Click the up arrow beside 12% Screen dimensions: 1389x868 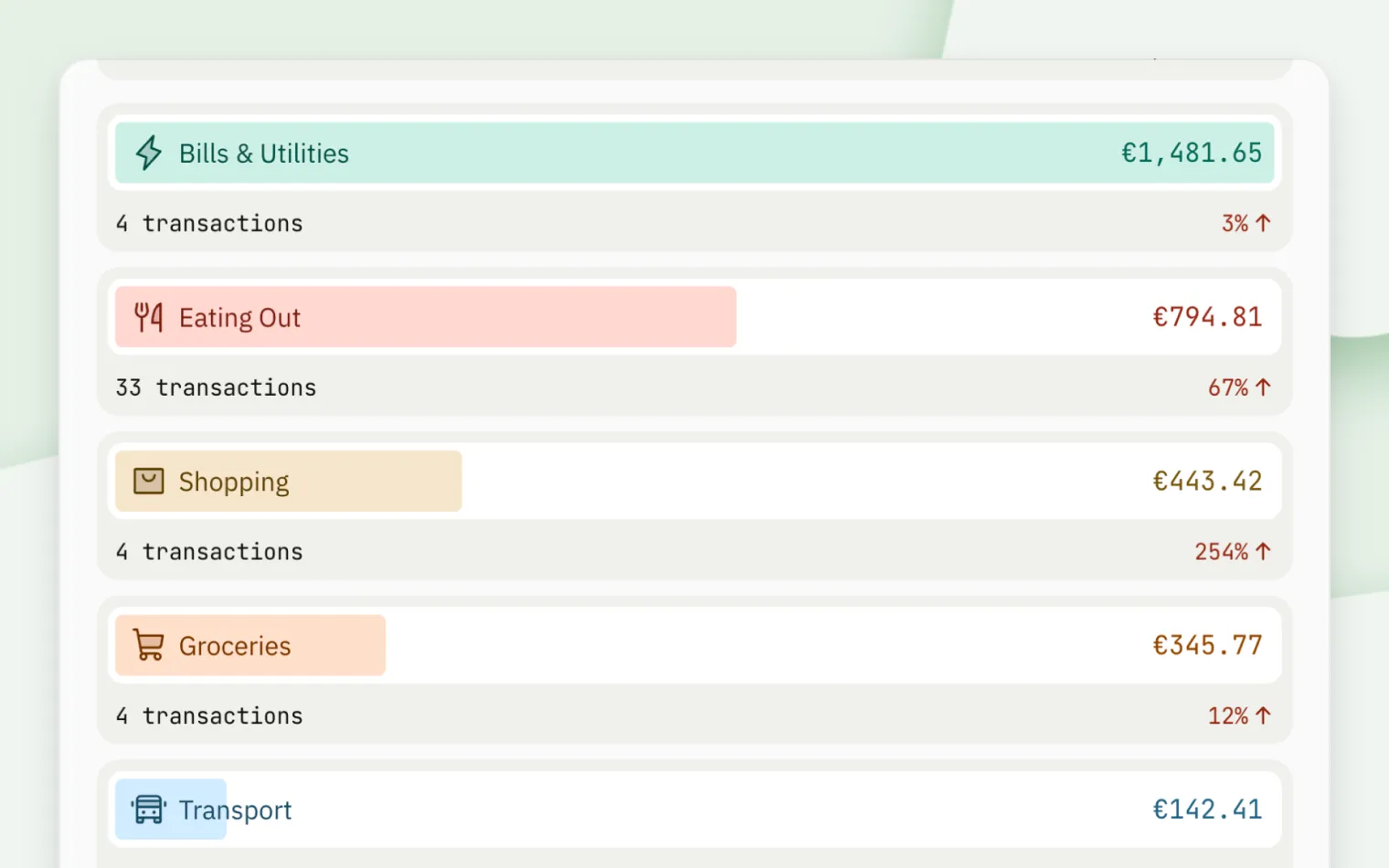pyautogui.click(x=1263, y=715)
